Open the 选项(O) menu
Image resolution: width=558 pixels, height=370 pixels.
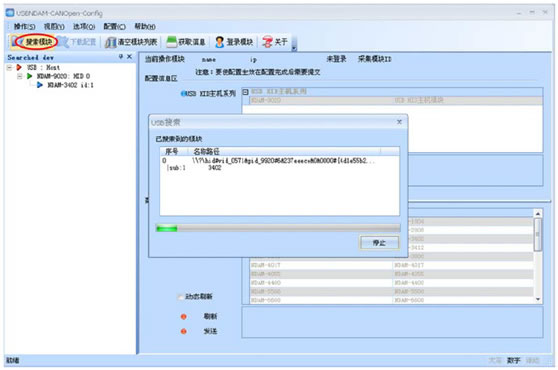84,26
